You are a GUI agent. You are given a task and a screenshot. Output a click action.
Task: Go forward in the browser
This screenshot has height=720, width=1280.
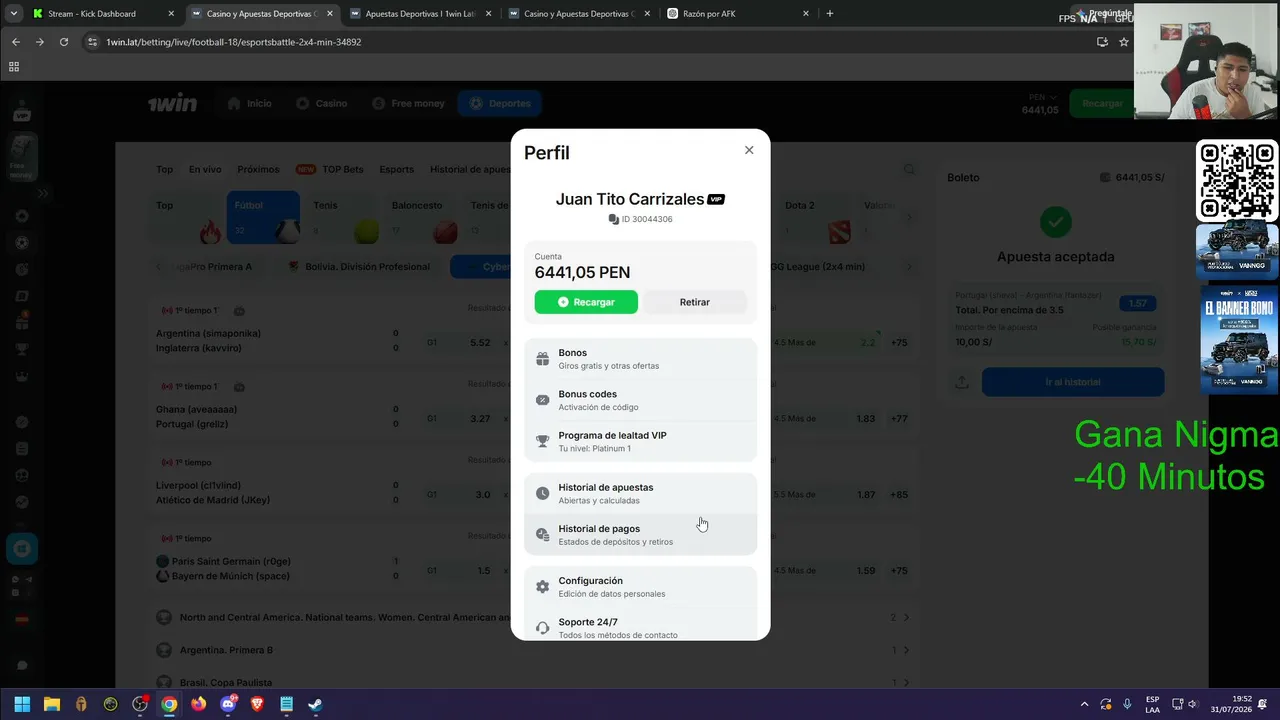pos(39,42)
